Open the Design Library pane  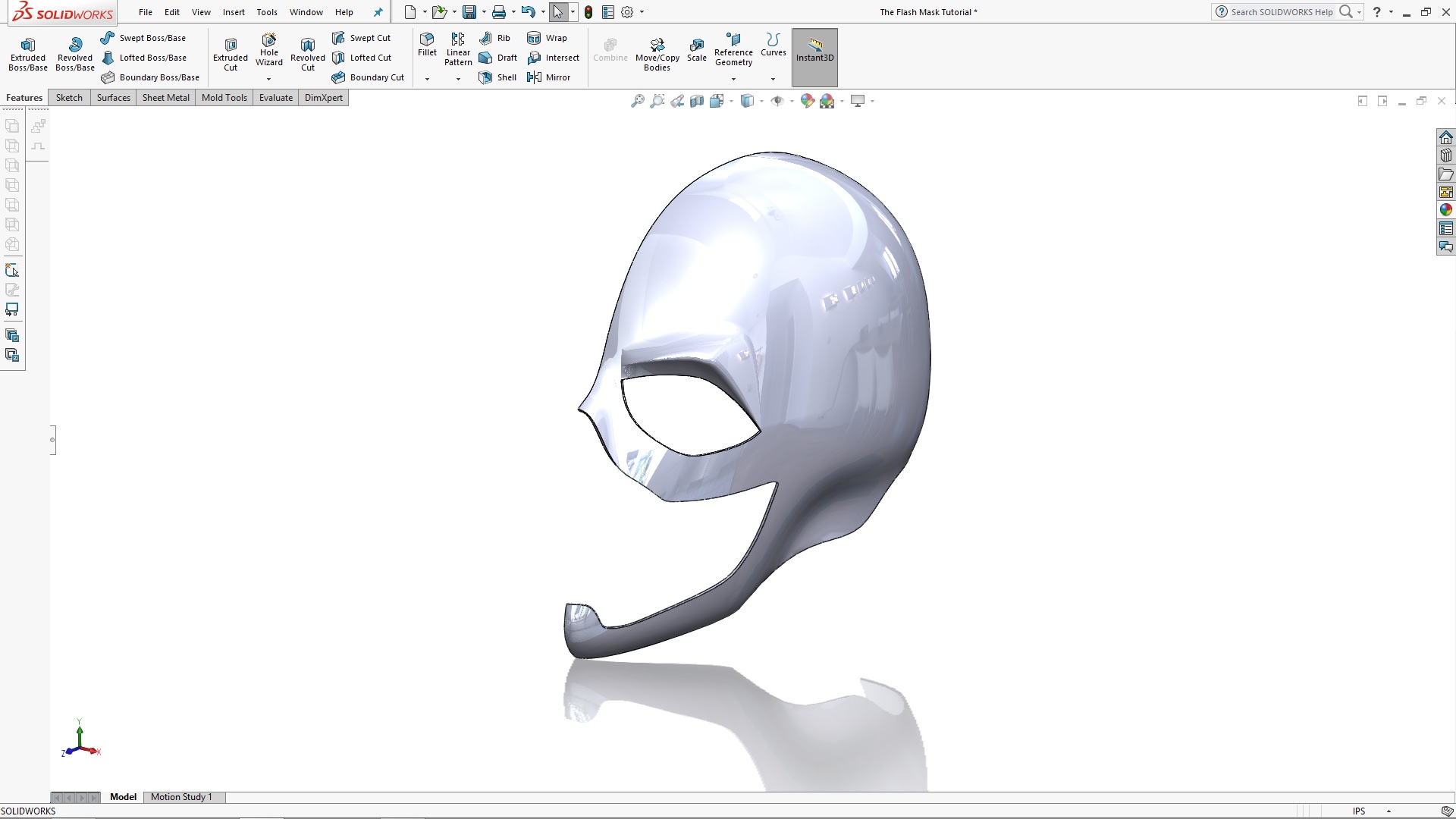pyautogui.click(x=1447, y=155)
